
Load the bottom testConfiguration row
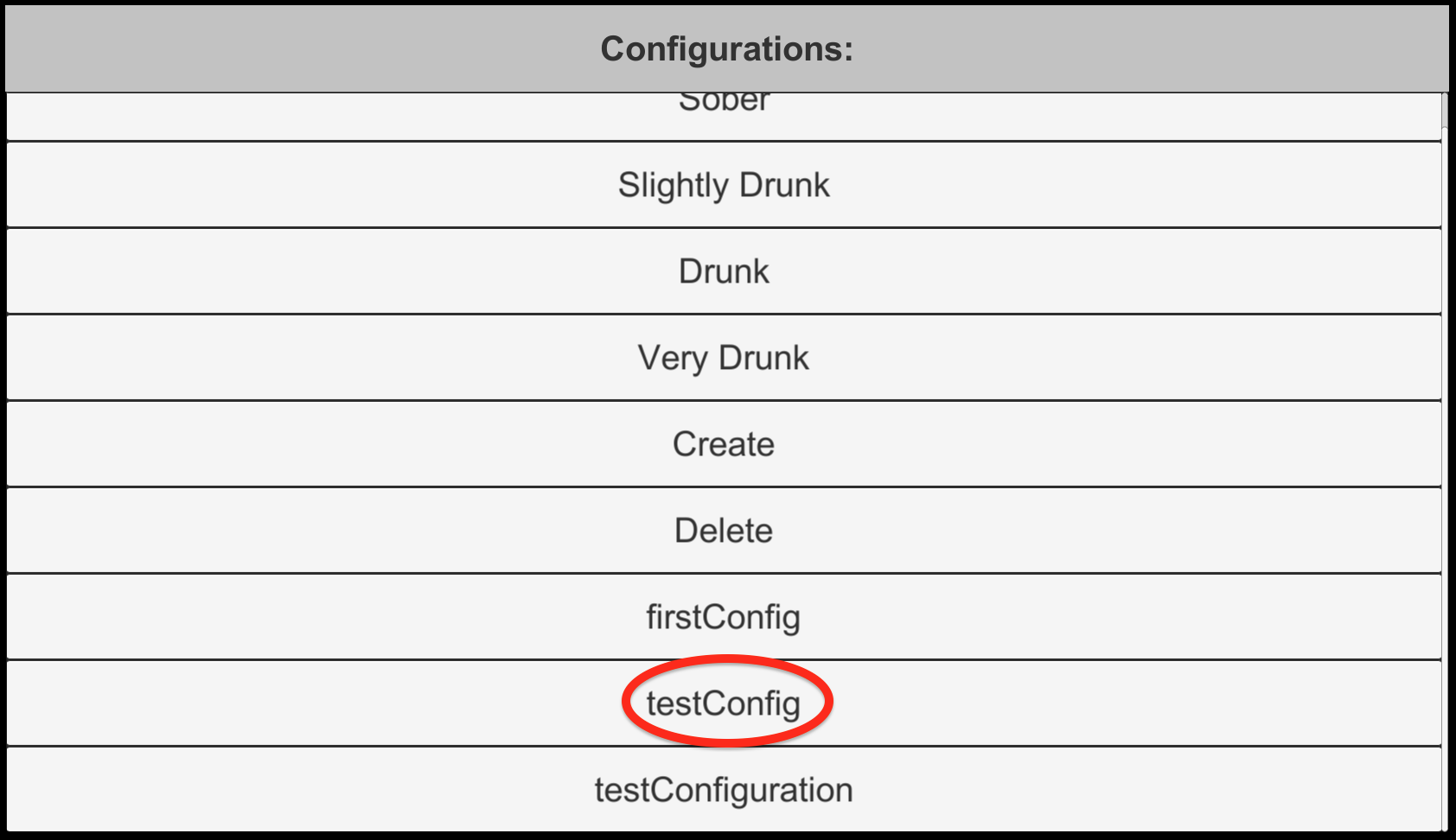click(x=724, y=790)
